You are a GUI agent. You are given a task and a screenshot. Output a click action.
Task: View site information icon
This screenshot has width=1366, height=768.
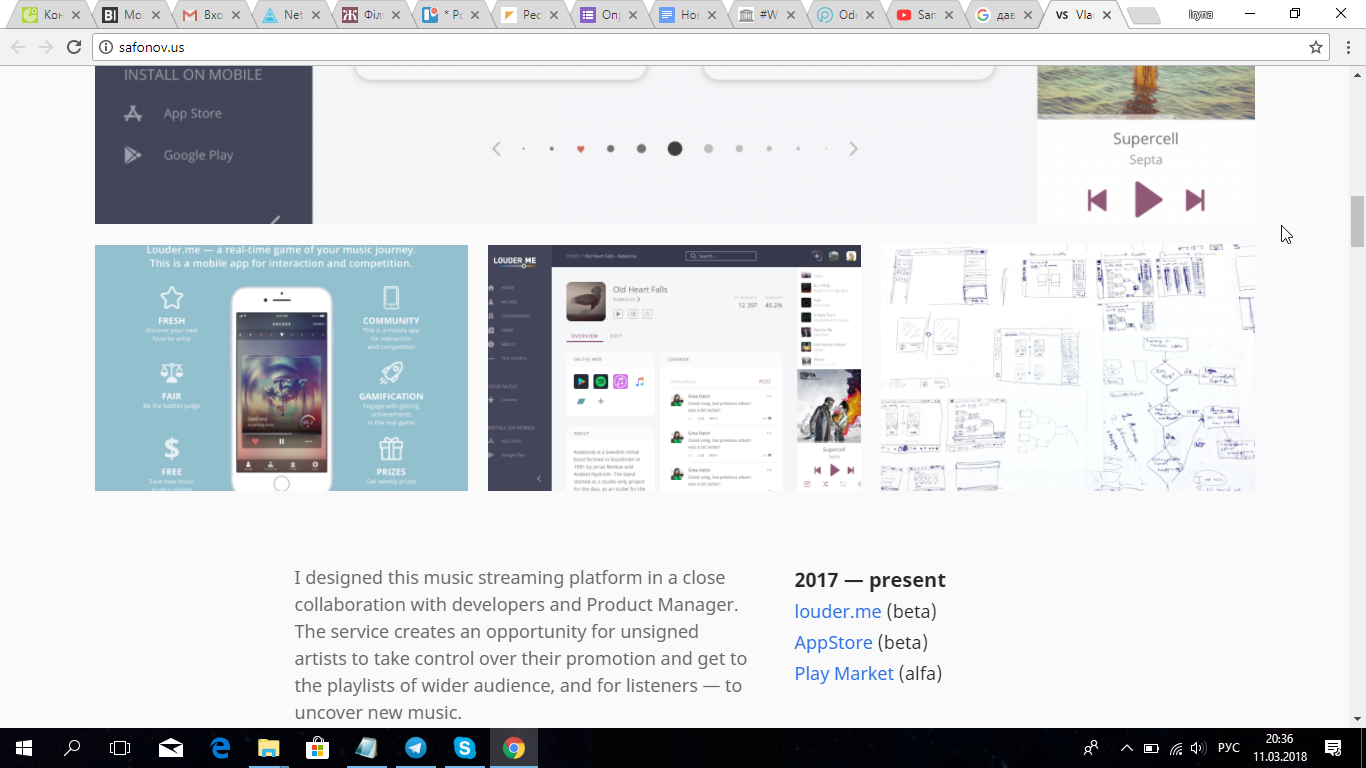pos(105,47)
